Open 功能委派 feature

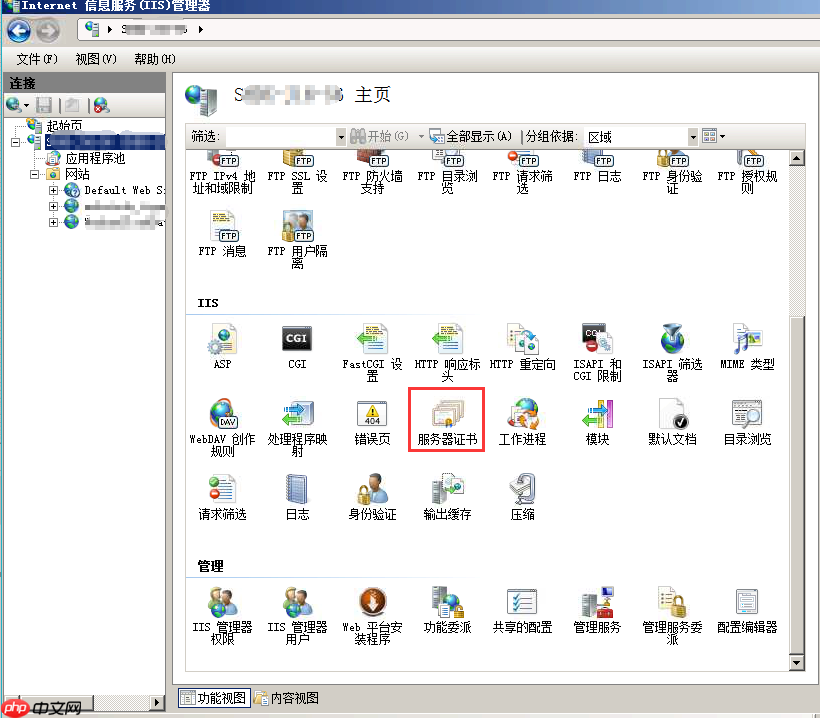(447, 609)
